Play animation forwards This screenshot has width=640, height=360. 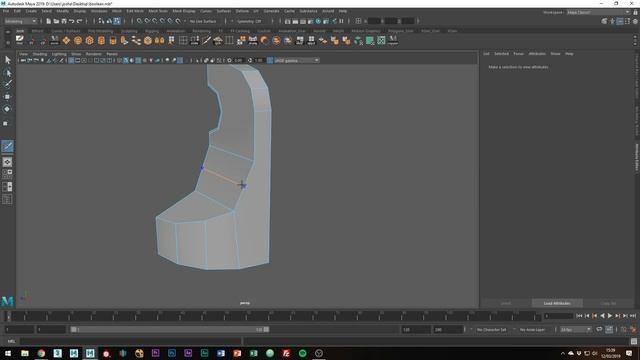tap(610, 316)
